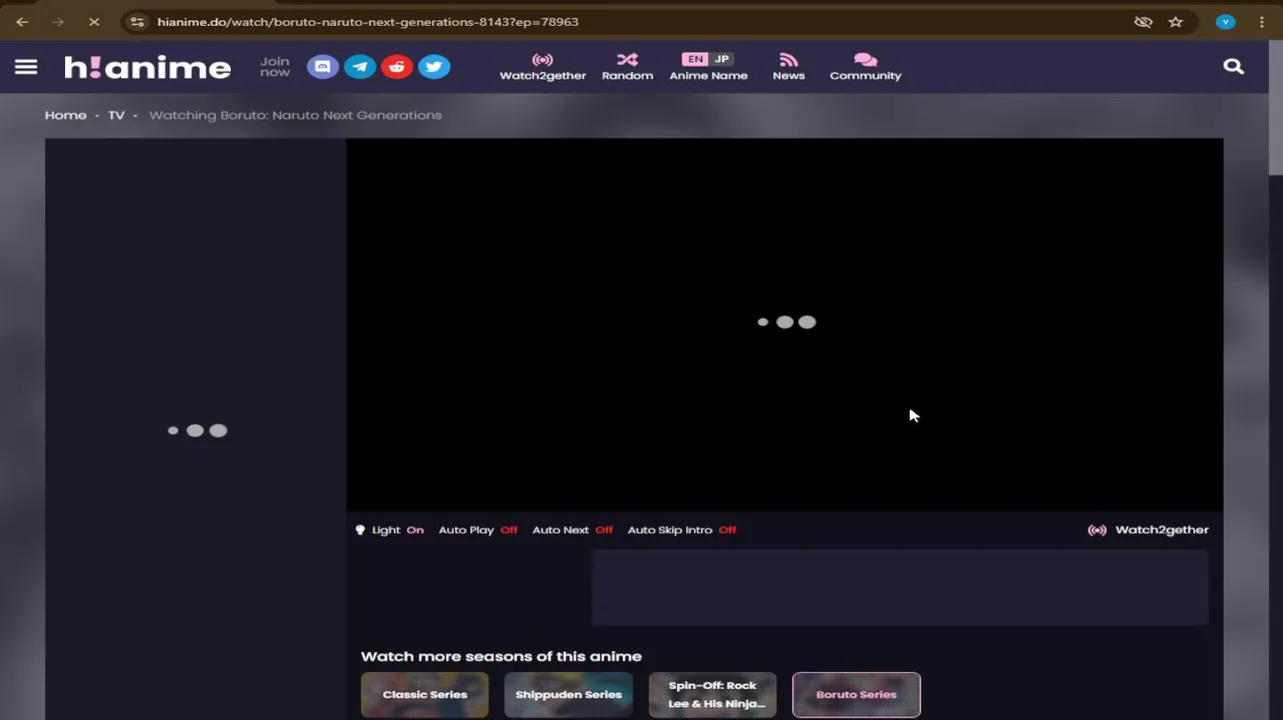Open the Twitter join icon
The image size is (1283, 720).
(x=434, y=67)
